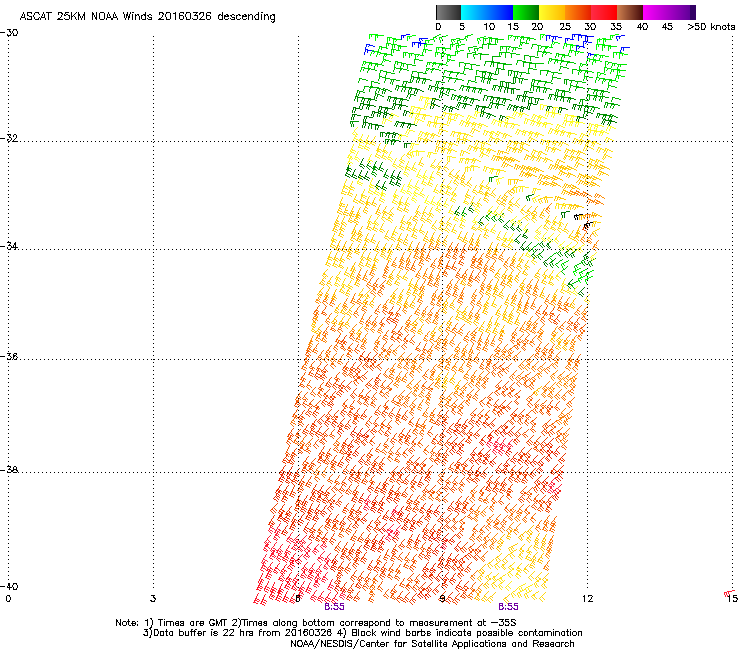Click the black contaminated wind barbs near 12E
The width and height of the screenshot is (740, 650).
pyautogui.click(x=583, y=221)
